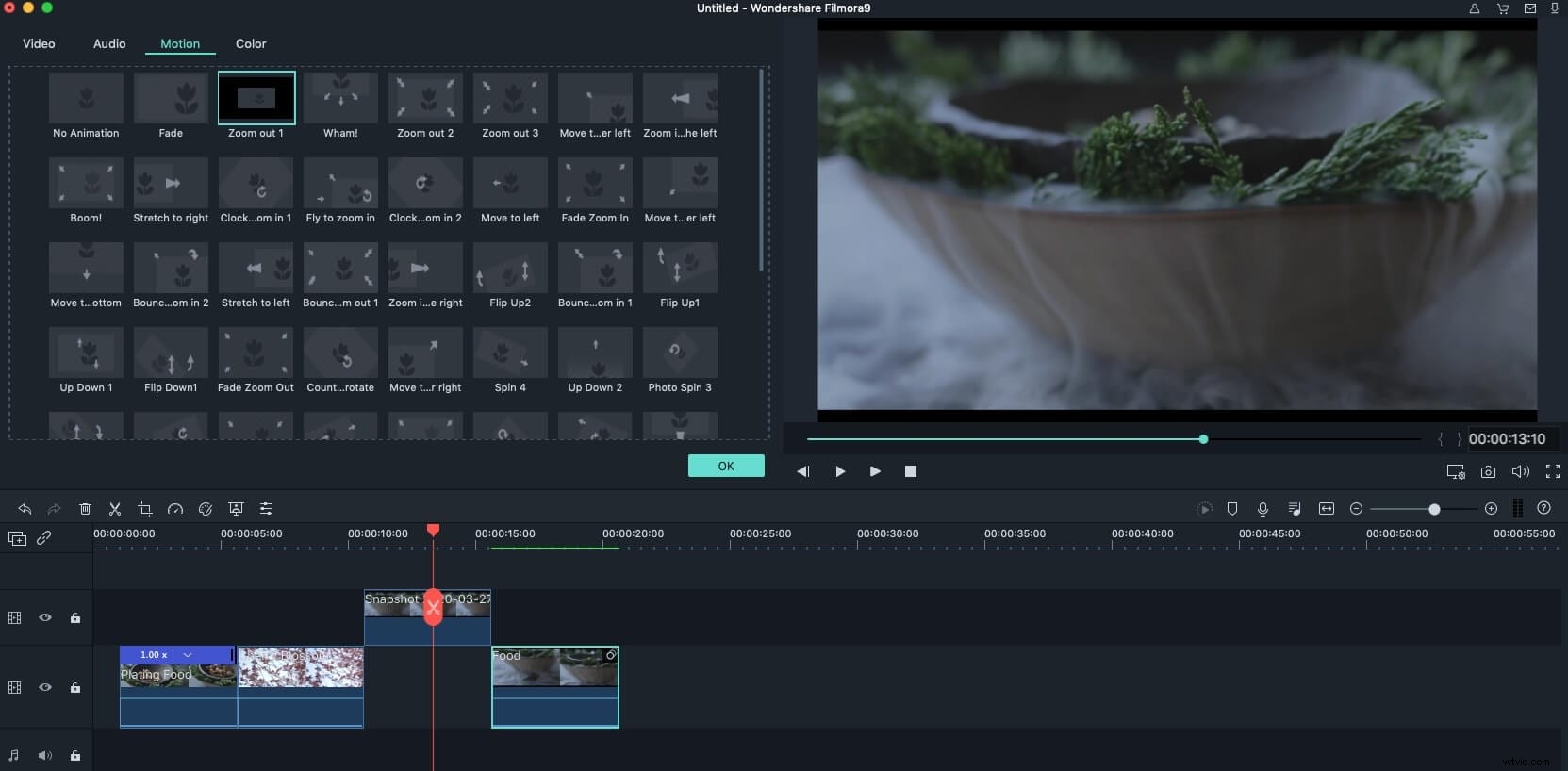Add a marker with the shield icon
1568x771 pixels.
(x=1232, y=509)
